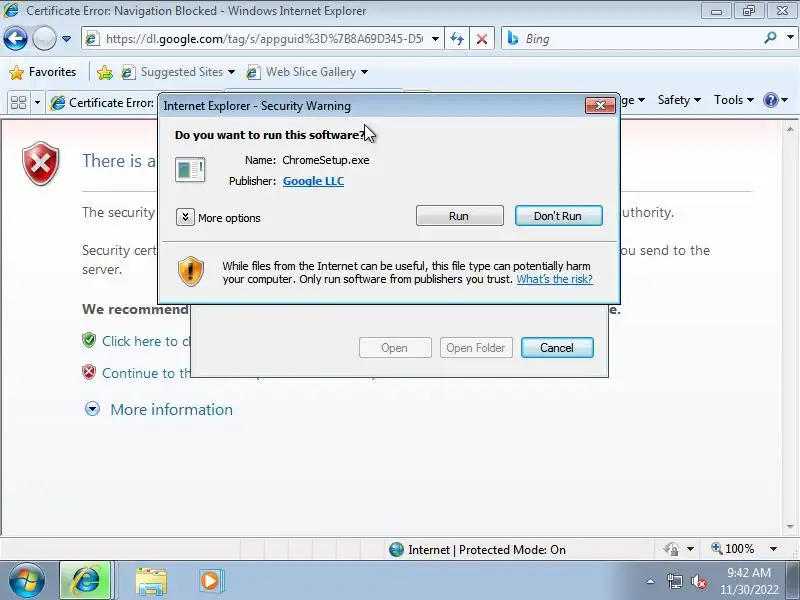Click the yellow warning shield icon
800x600 pixels.
click(190, 271)
